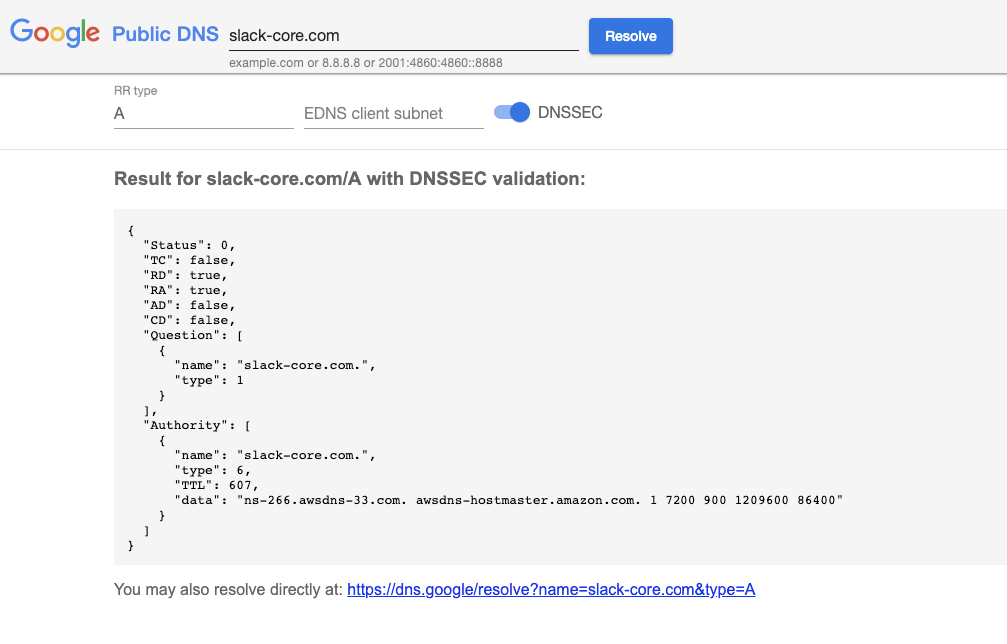Click the DNSSEC label
This screenshot has height=644, width=1007.
pyautogui.click(x=570, y=112)
